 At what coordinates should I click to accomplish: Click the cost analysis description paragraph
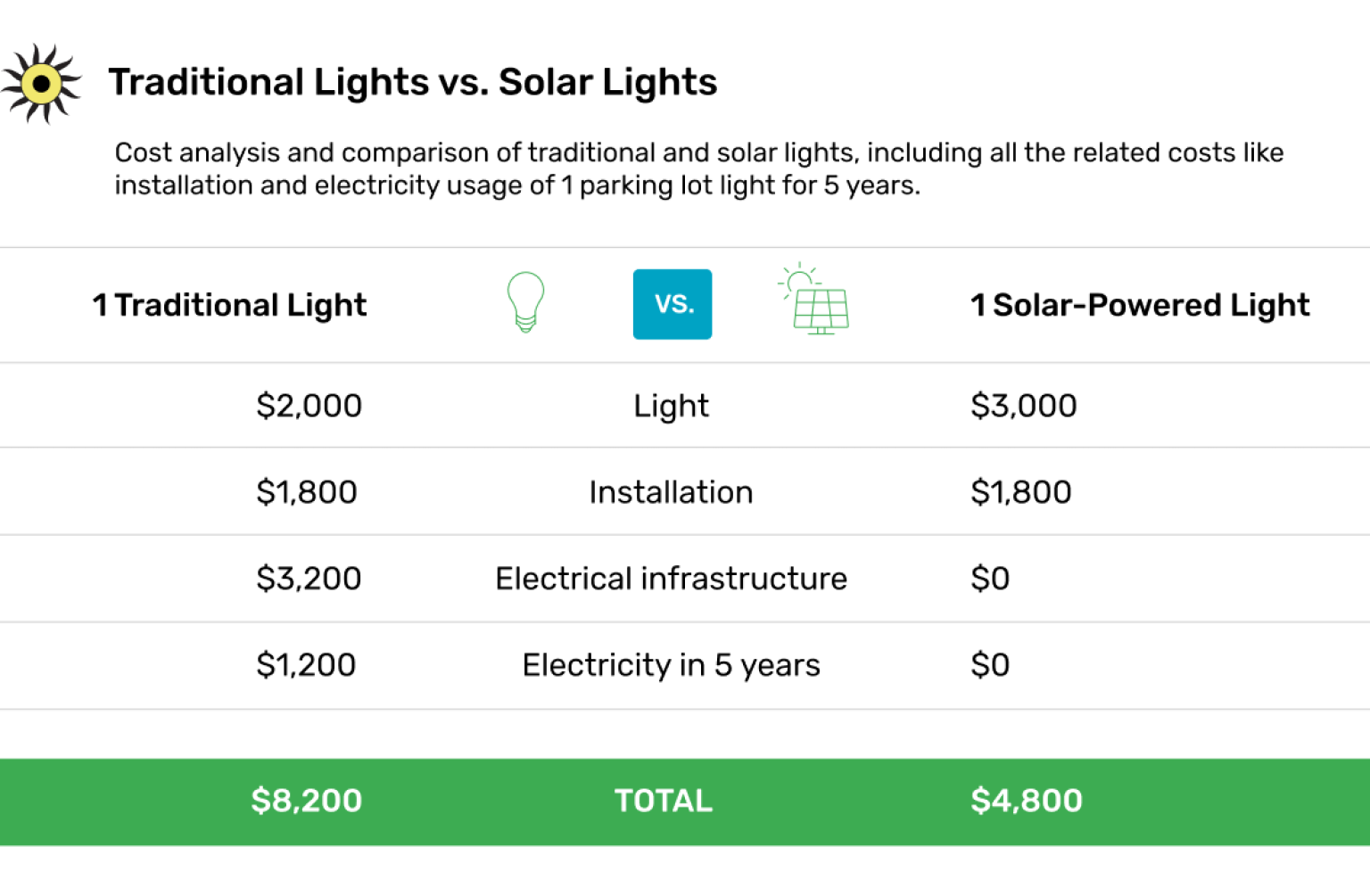pos(698,169)
